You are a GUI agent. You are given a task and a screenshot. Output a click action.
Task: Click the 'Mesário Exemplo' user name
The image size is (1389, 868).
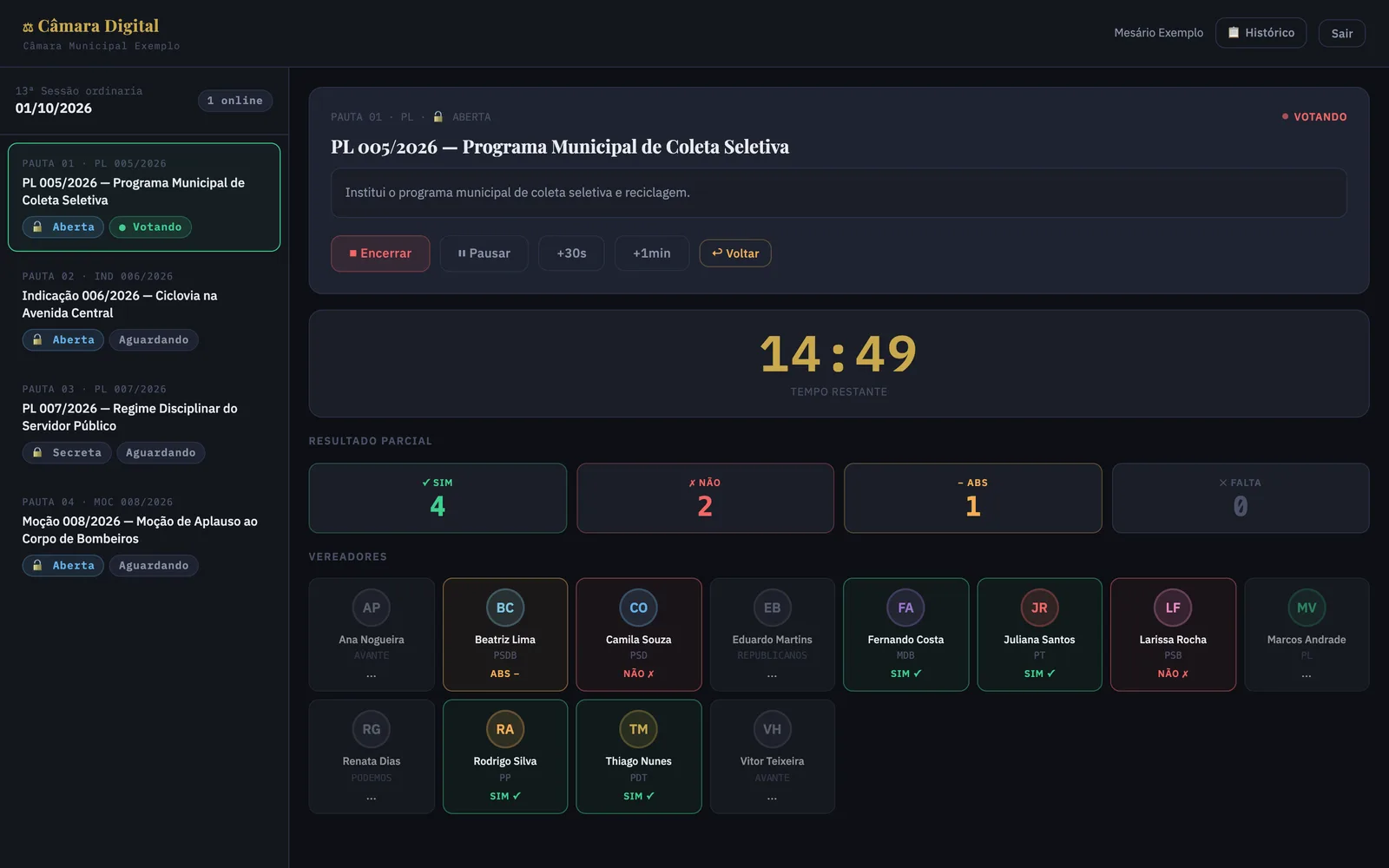coord(1159,33)
